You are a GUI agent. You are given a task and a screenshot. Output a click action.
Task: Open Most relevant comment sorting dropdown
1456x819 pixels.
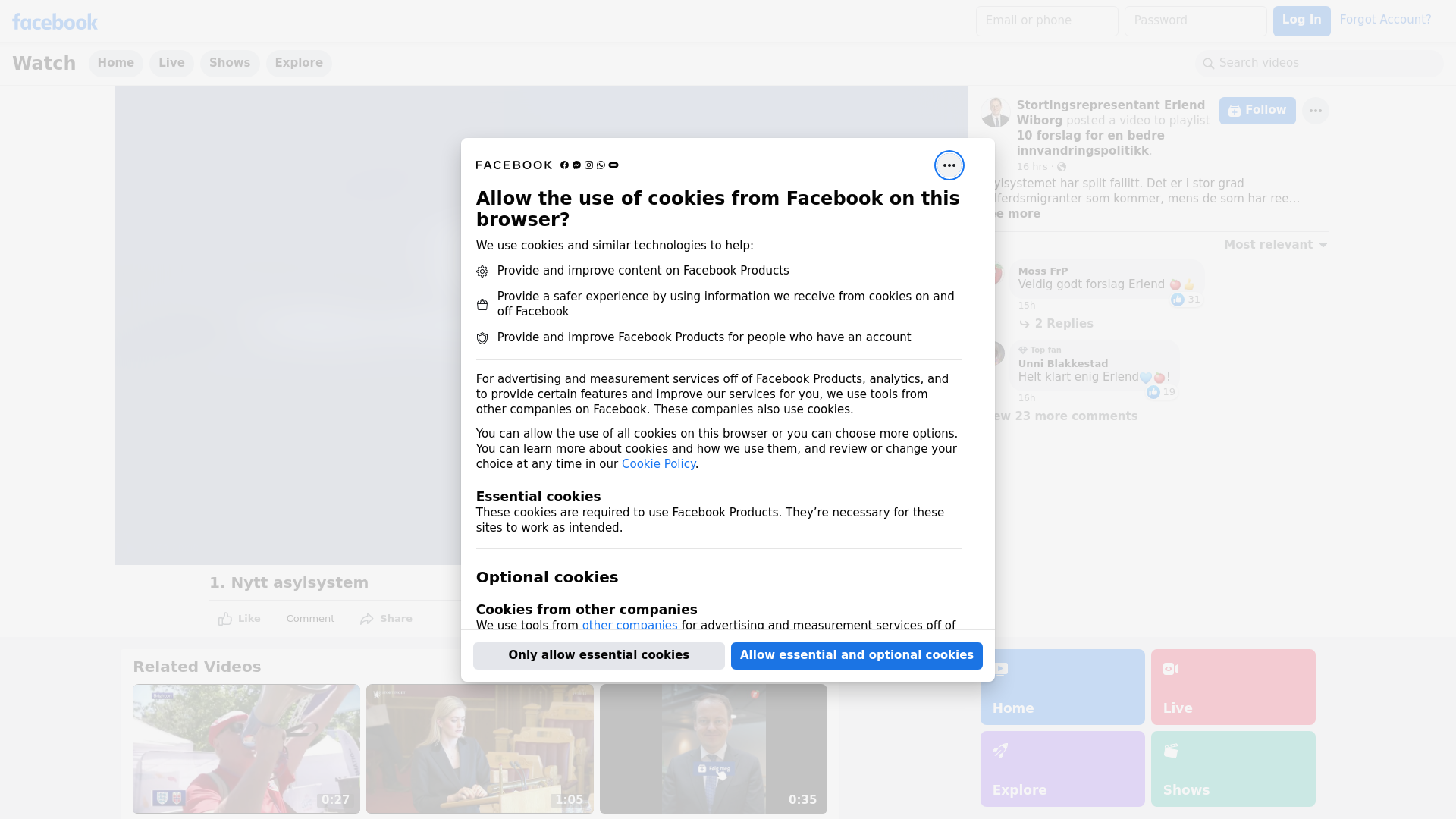1276,245
